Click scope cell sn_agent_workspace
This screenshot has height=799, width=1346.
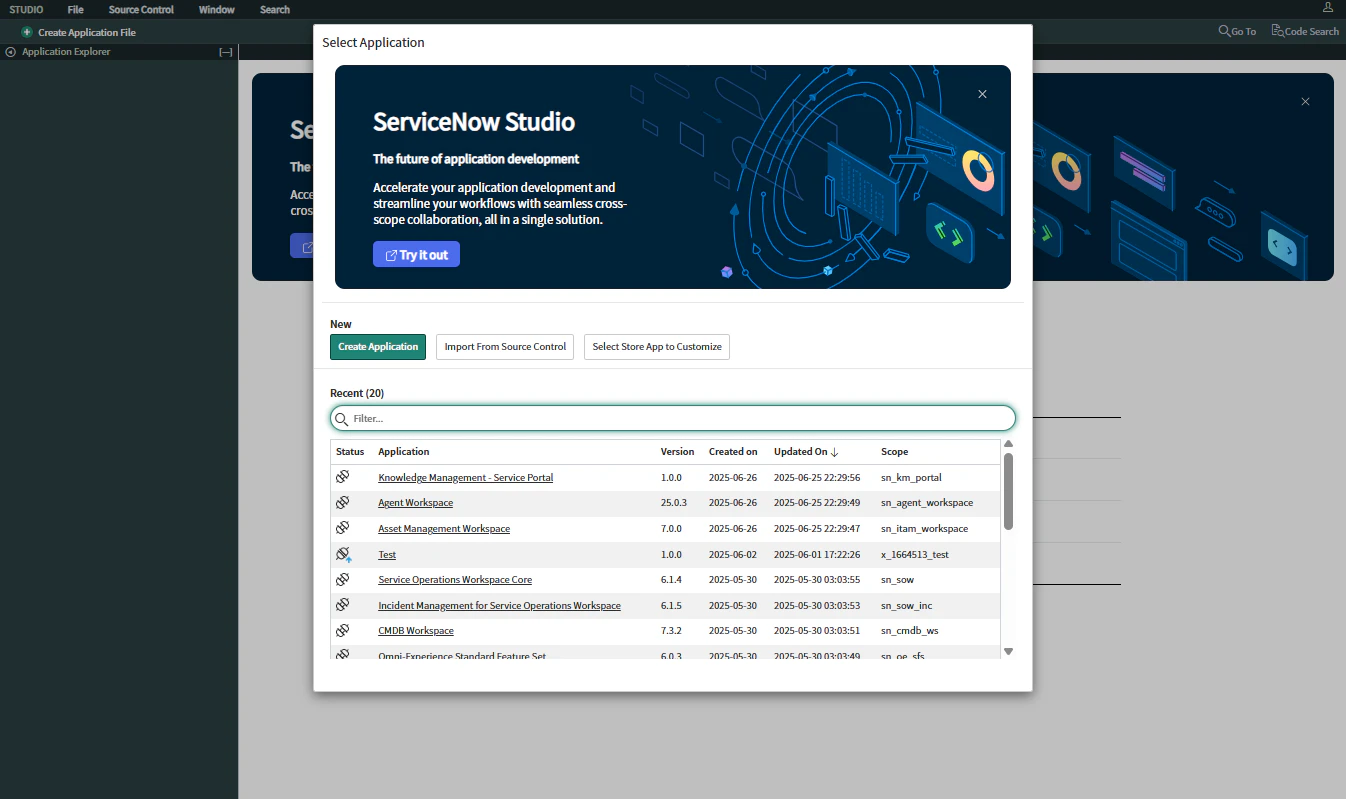click(x=927, y=503)
